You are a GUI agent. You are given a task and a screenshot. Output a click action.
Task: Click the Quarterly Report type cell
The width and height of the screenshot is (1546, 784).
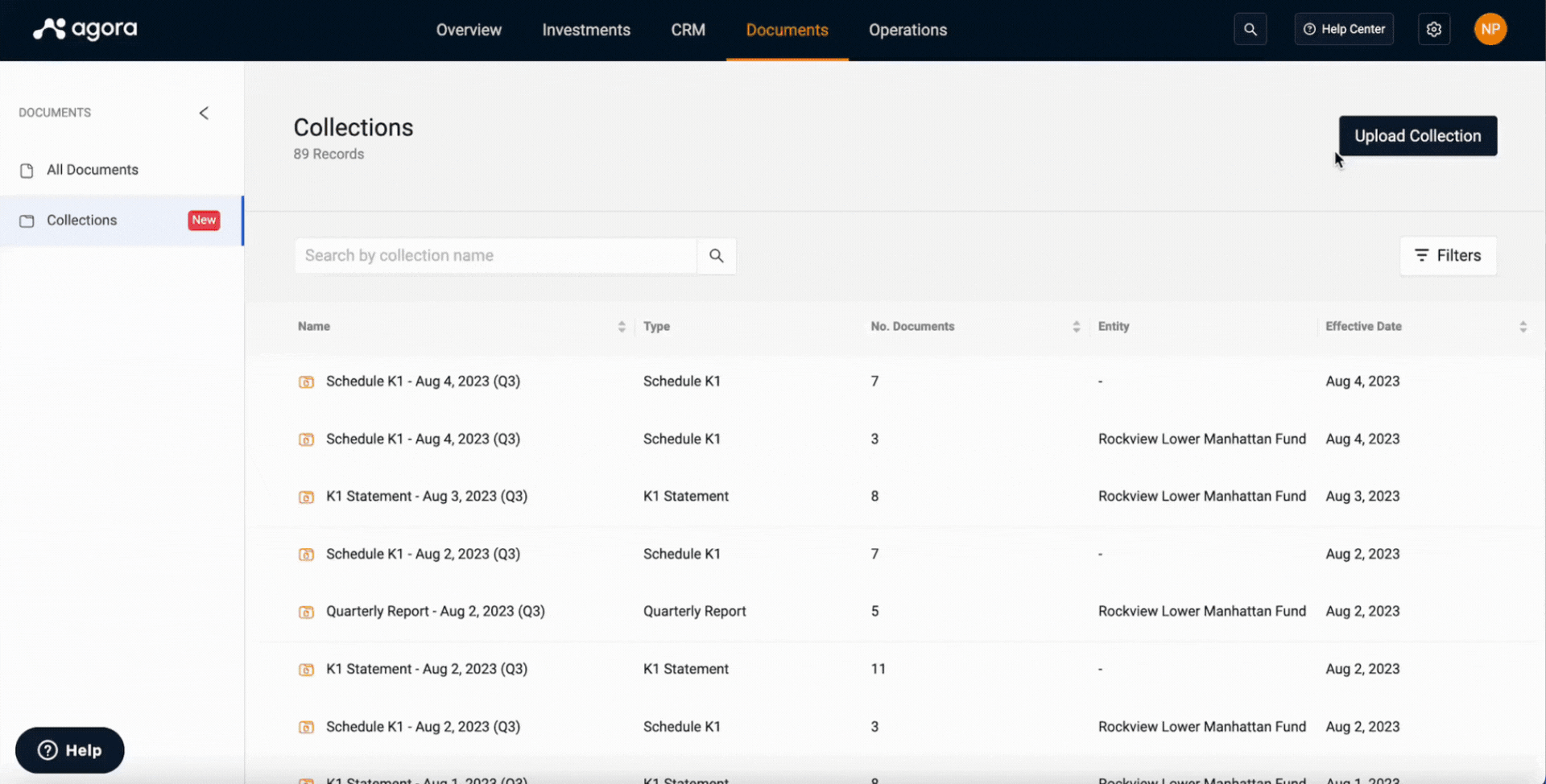coord(695,612)
